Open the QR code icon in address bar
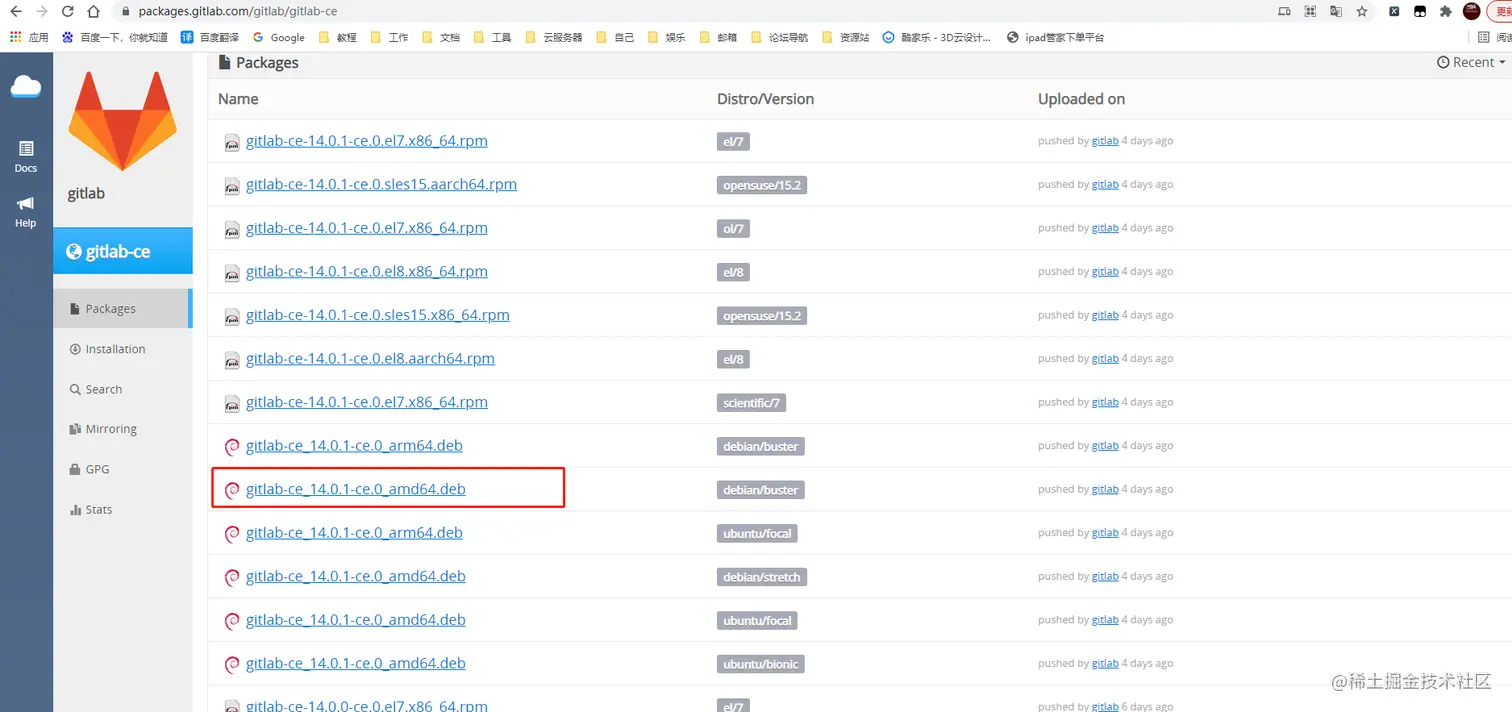Image resolution: width=1512 pixels, height=712 pixels. pyautogui.click(x=1310, y=12)
